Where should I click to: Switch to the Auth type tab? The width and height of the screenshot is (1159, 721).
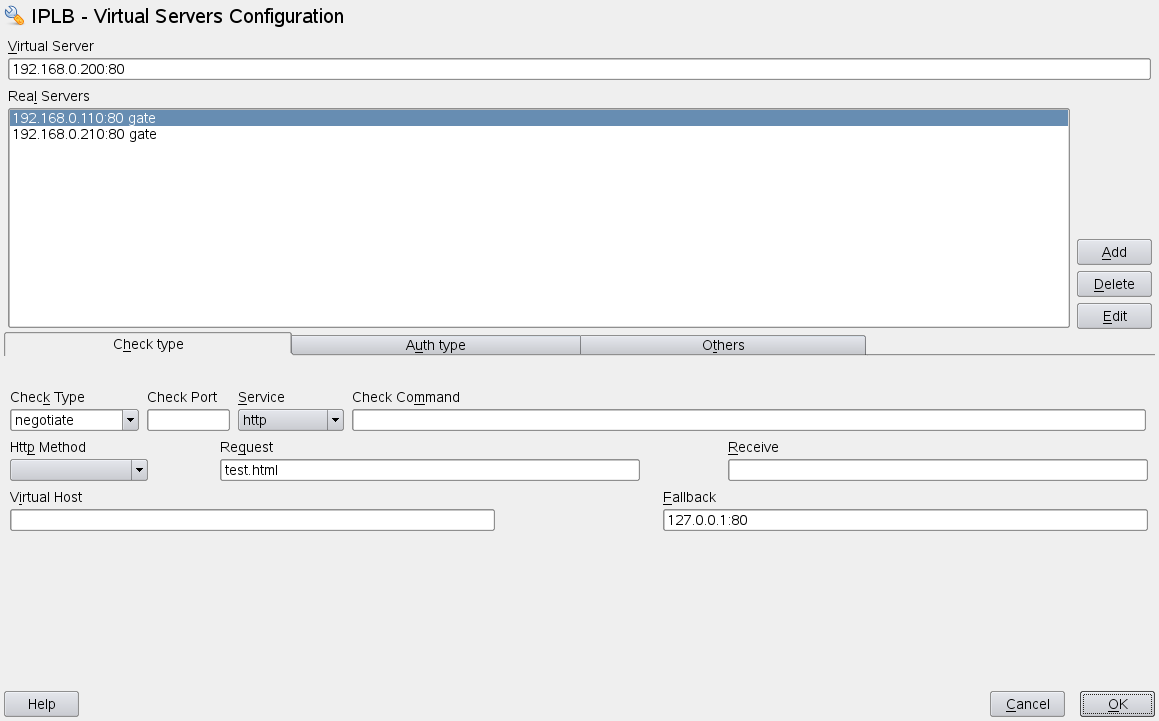point(435,345)
